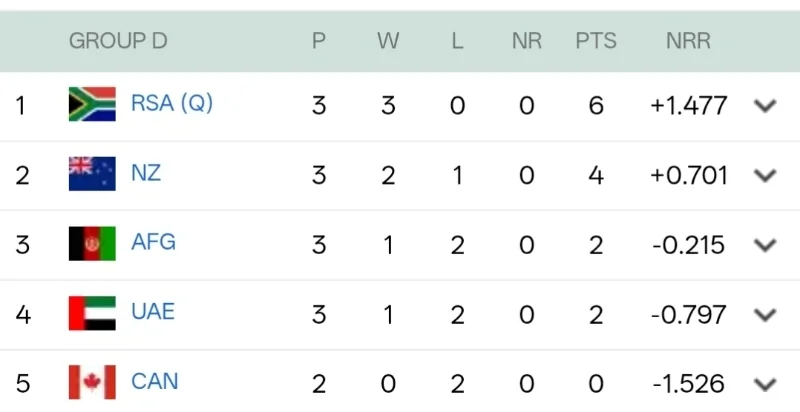Open the UAE team link
This screenshot has width=800, height=412.
(x=153, y=312)
